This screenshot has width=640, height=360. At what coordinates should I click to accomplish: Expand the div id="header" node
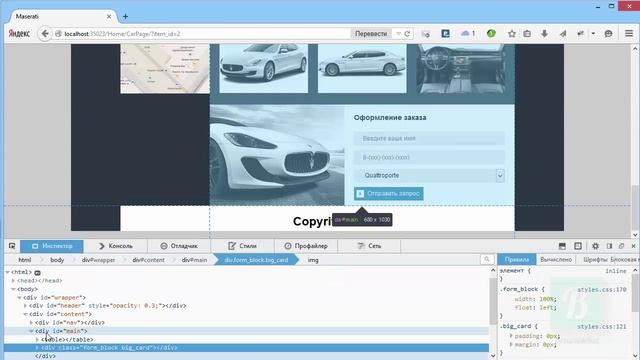[x=25, y=306]
